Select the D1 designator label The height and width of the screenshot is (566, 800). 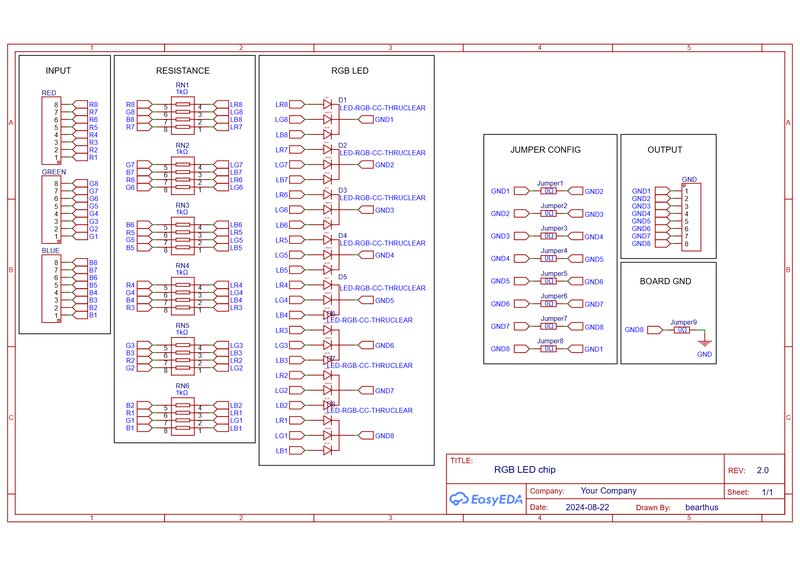[x=342, y=100]
